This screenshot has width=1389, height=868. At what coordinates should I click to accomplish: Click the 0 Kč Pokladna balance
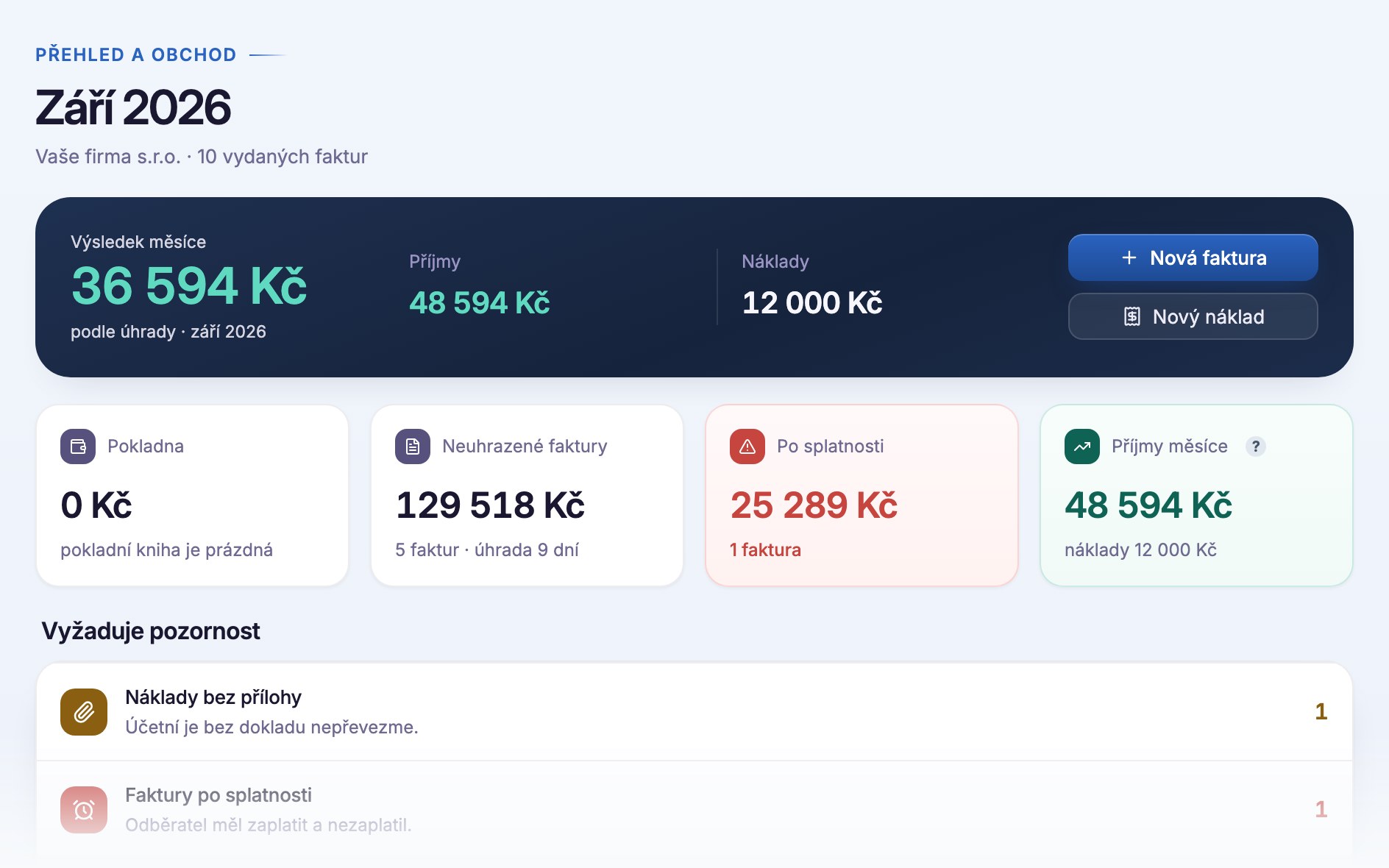[x=96, y=505]
